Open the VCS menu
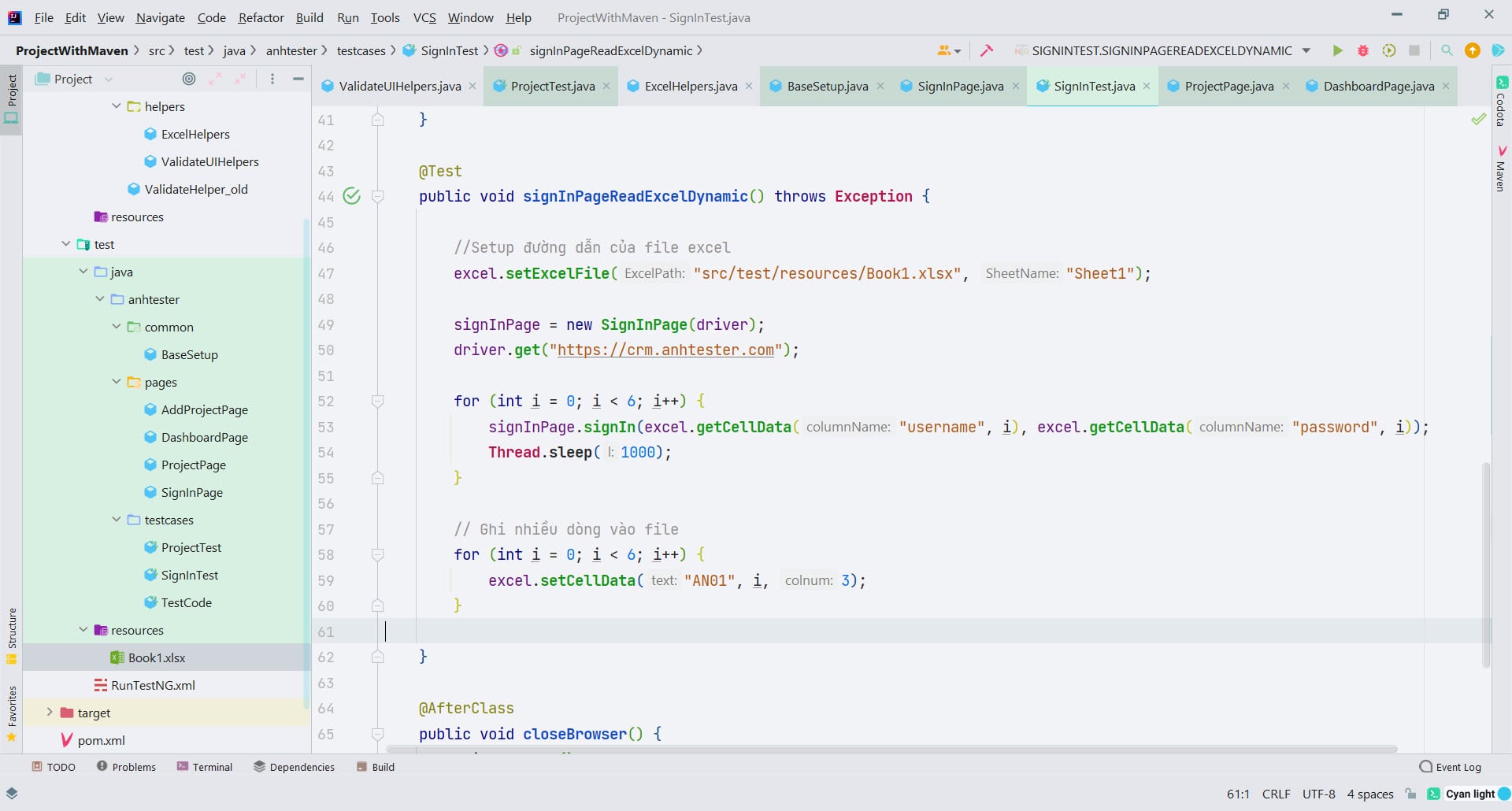The width and height of the screenshot is (1512, 811). (x=424, y=17)
